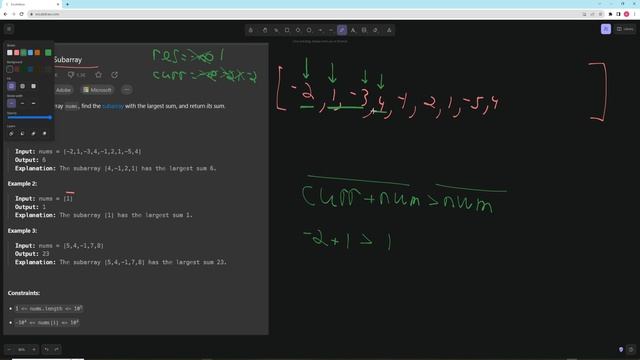Open the browser extensions puzzle icon
This screenshot has width=640, height=360.
pos(611,14)
